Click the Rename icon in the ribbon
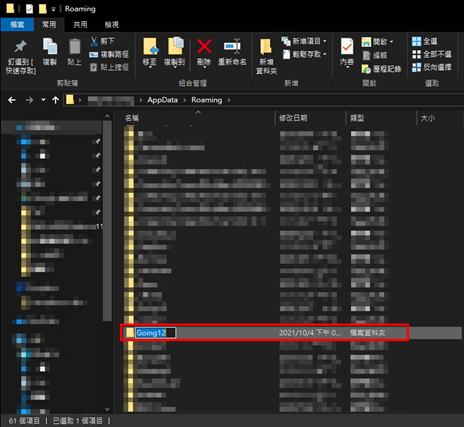The height and width of the screenshot is (427, 464). click(232, 46)
